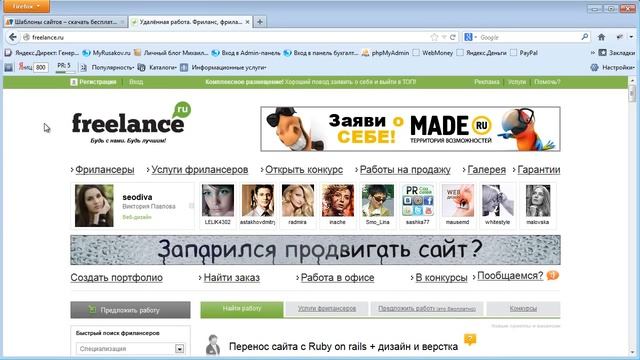Open the phpMyAdmin bookmark
Image resolution: width=640 pixels, height=360 pixels.
[x=386, y=53]
